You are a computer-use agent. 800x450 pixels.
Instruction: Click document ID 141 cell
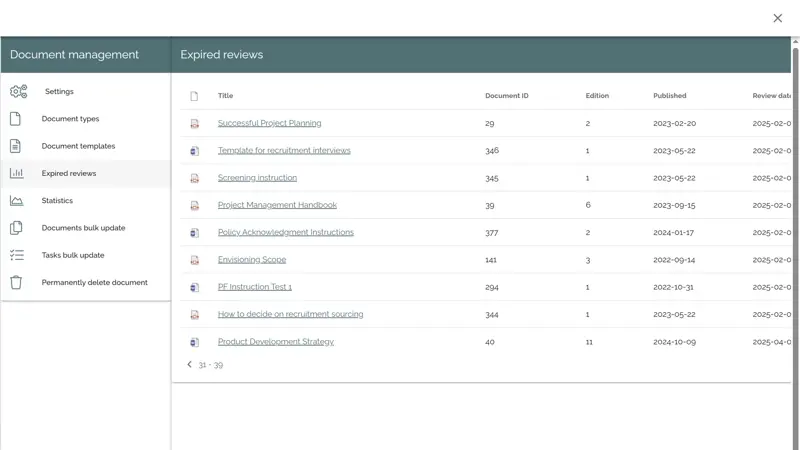pyautogui.click(x=491, y=260)
